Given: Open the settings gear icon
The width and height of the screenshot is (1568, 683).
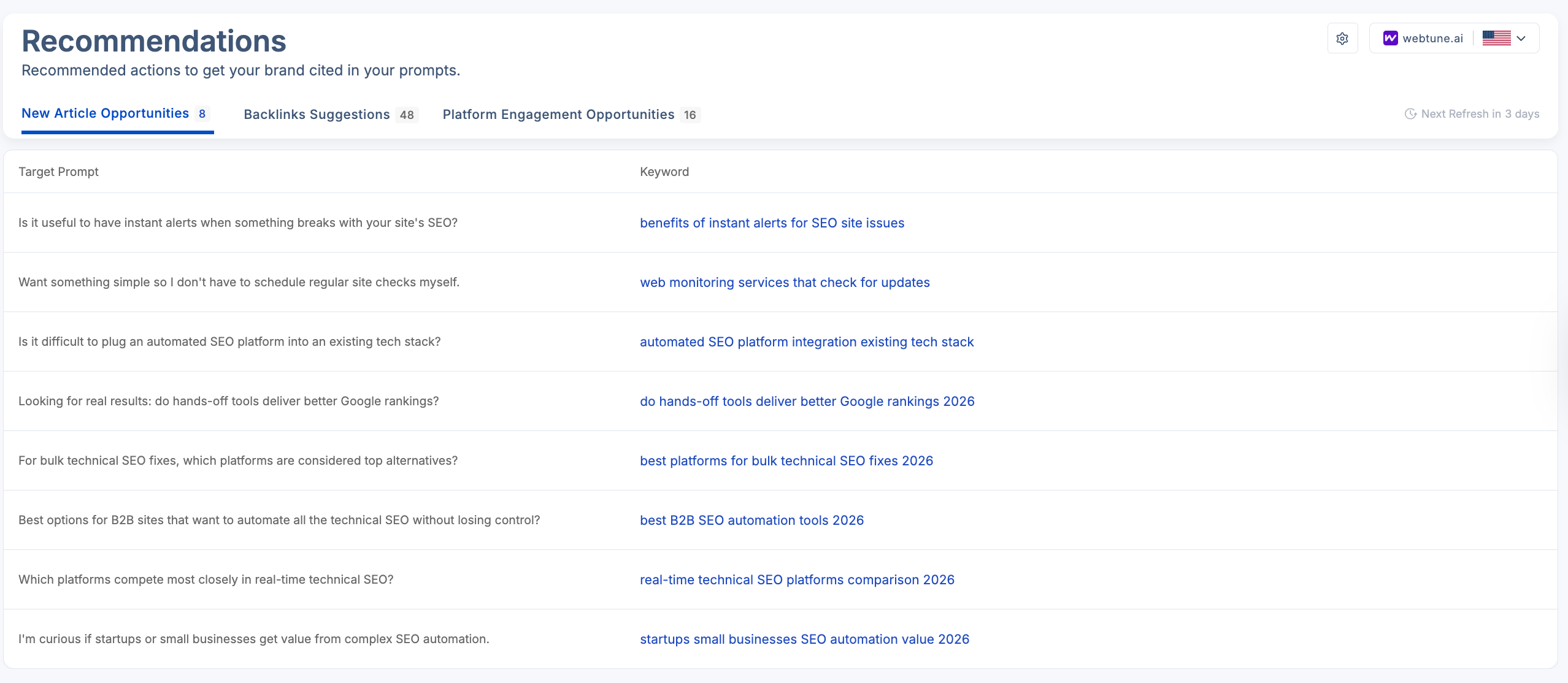Looking at the screenshot, I should pos(1342,37).
